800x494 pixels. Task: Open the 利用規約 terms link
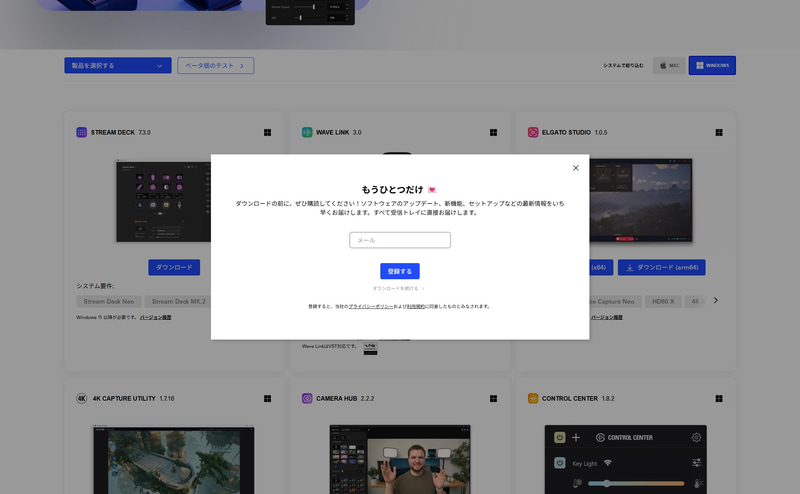point(415,306)
